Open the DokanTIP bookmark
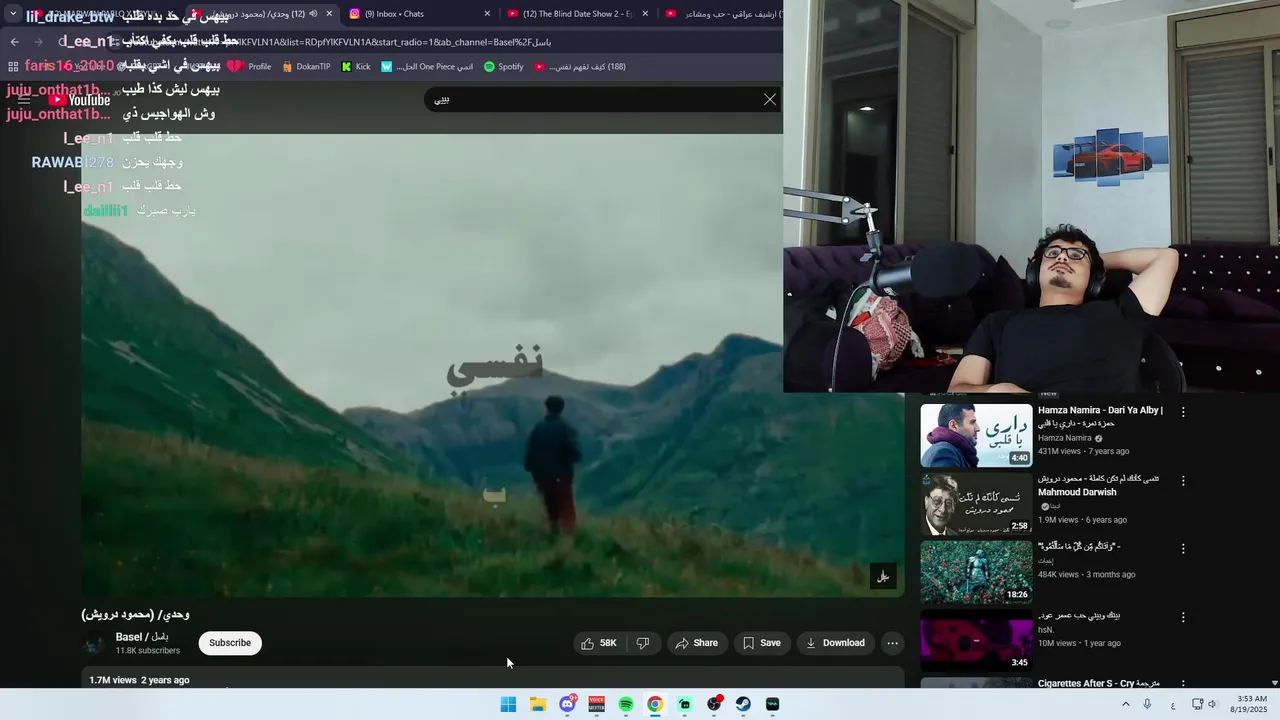This screenshot has height=720, width=1280. coord(306,67)
